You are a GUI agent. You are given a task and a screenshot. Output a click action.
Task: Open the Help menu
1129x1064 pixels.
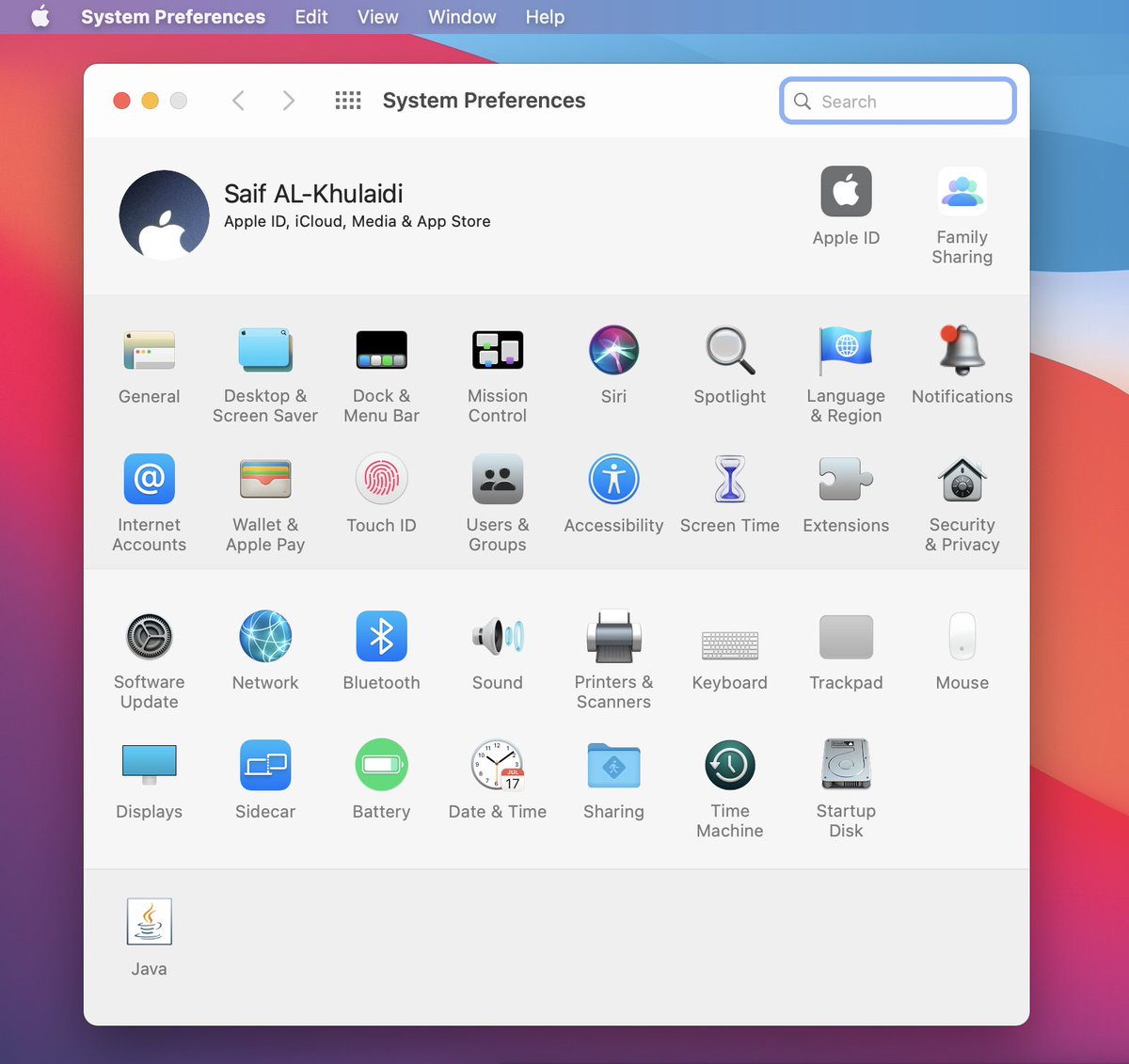[x=545, y=17]
